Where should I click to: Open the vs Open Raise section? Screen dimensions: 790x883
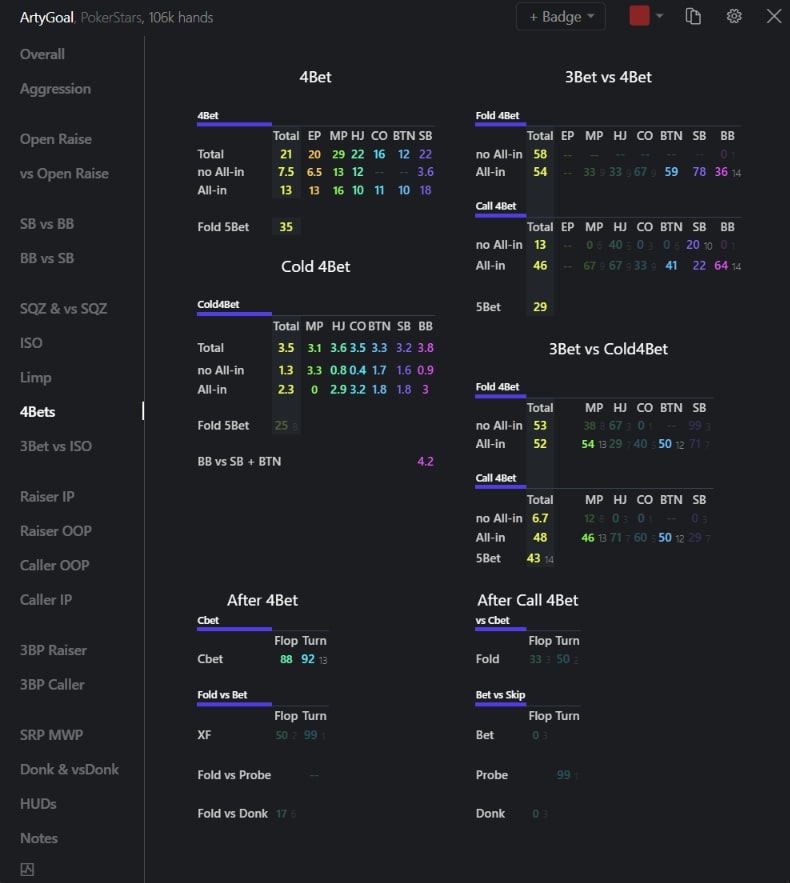[64, 173]
